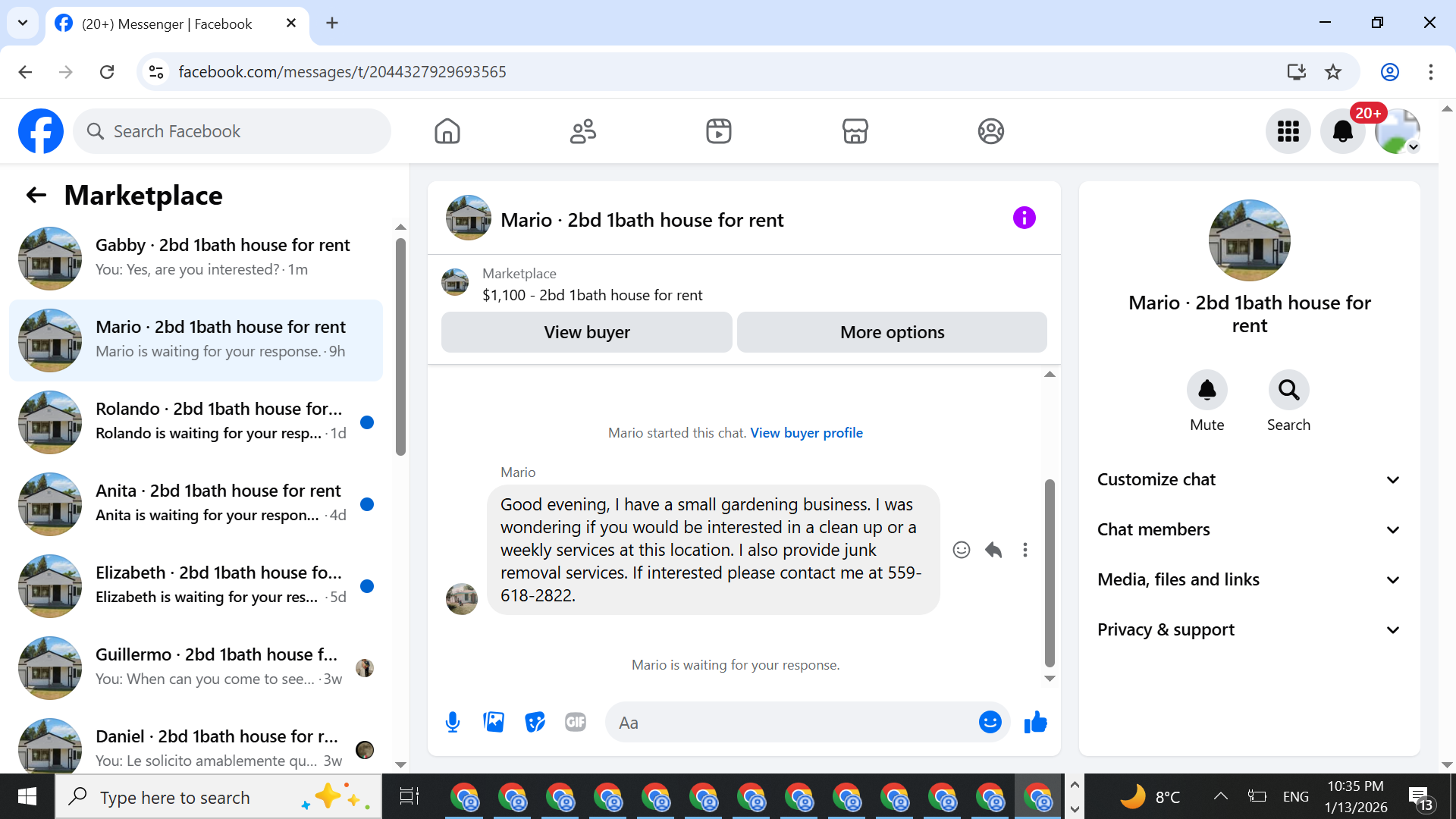This screenshot has height=819, width=1456.
Task: Go to the Marketplace tab in the top navigation
Action: [x=855, y=131]
